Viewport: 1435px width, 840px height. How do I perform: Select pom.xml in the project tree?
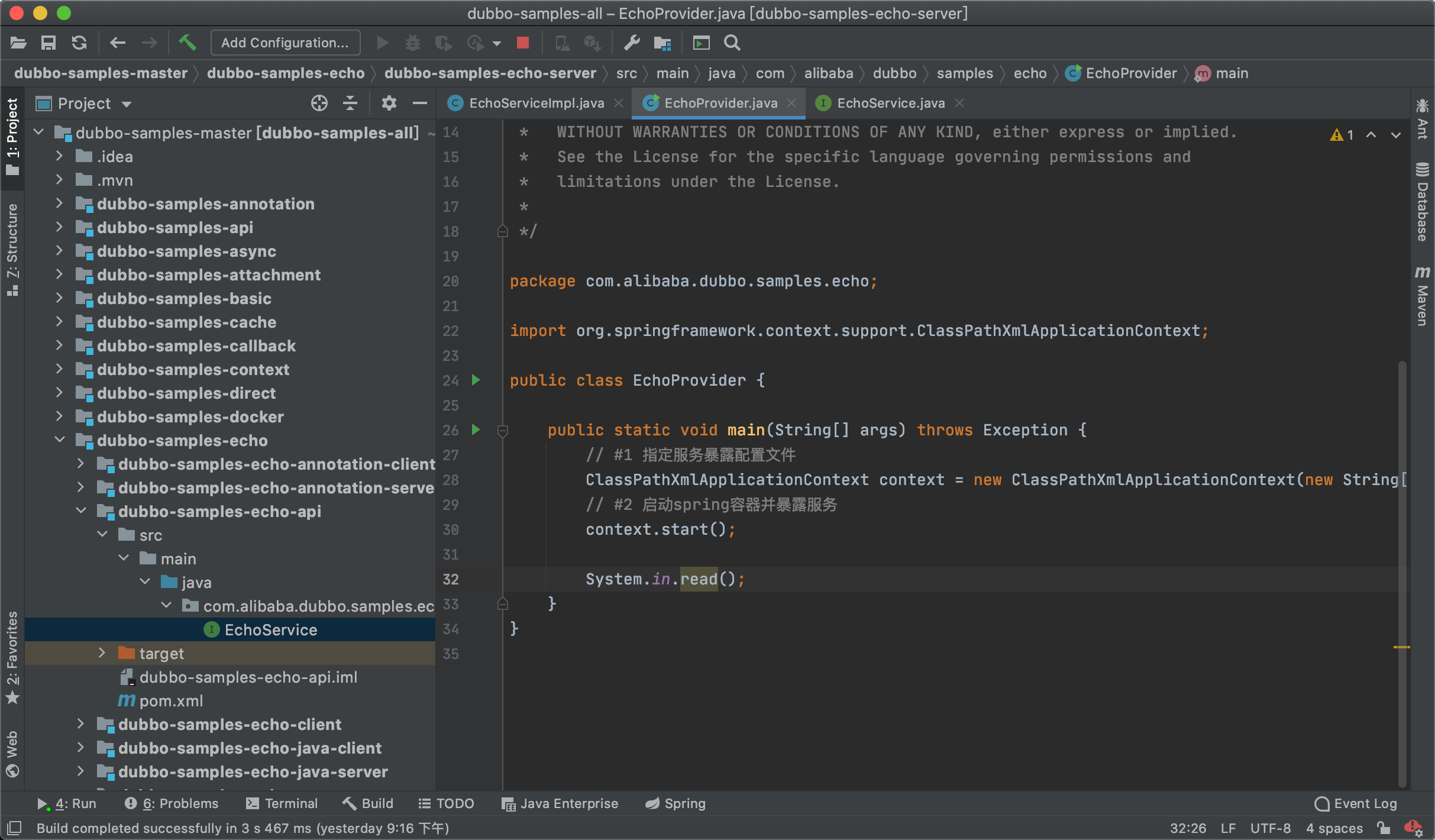[170, 701]
